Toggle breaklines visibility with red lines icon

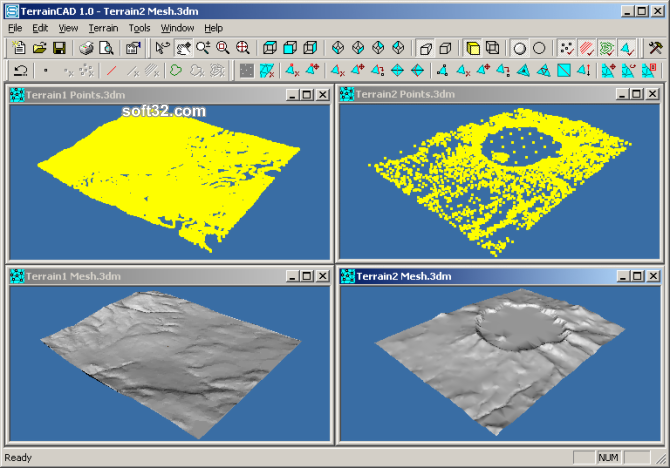587,48
